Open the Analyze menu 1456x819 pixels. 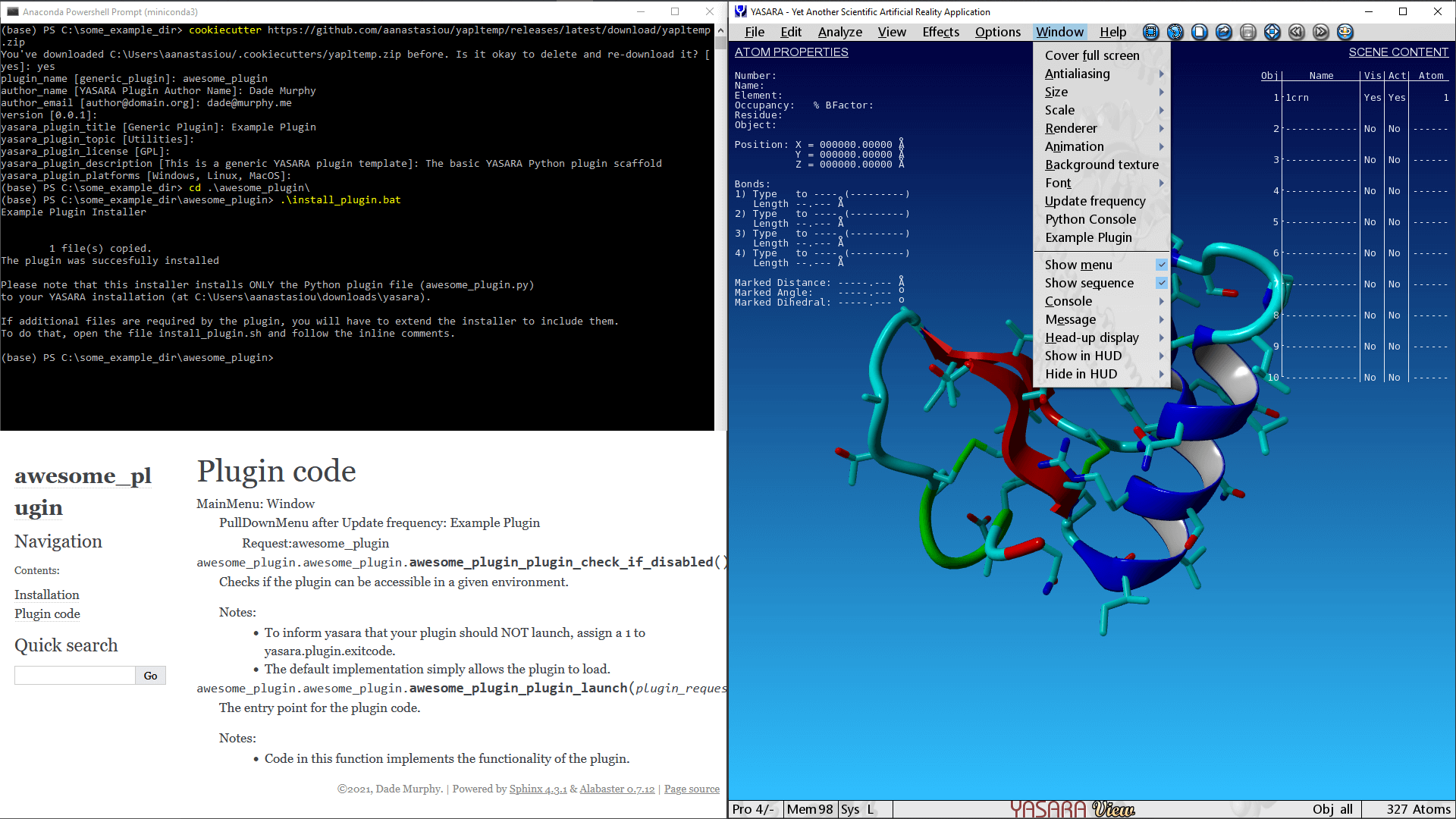pos(839,32)
